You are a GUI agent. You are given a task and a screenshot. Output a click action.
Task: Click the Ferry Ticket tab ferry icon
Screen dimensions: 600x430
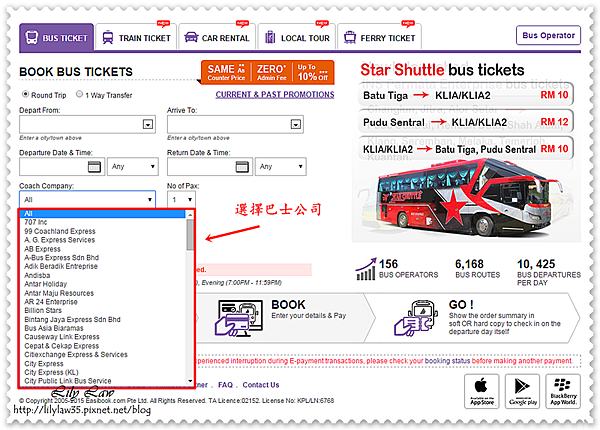tap(350, 37)
